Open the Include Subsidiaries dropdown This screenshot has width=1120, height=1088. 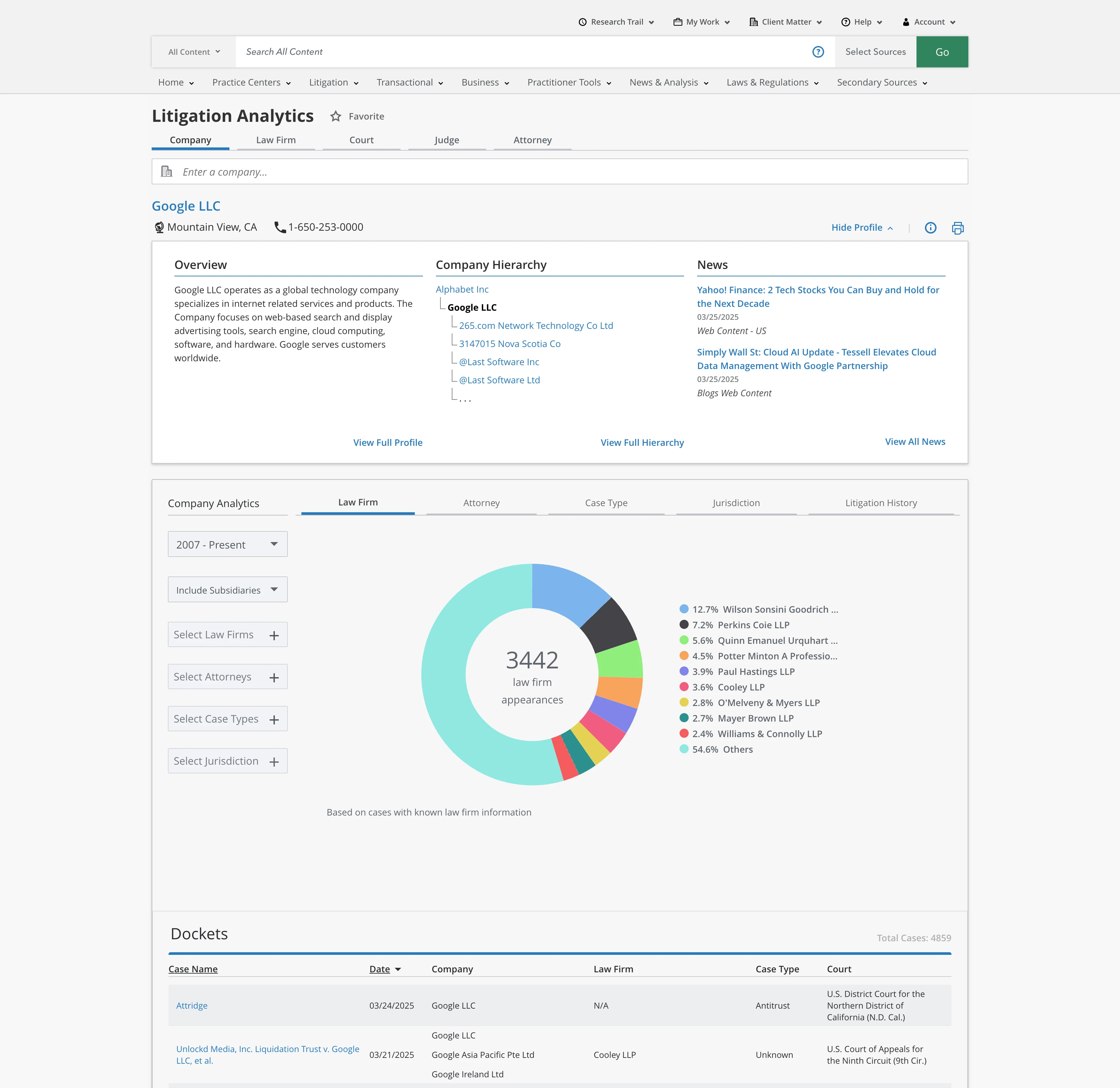click(x=227, y=590)
